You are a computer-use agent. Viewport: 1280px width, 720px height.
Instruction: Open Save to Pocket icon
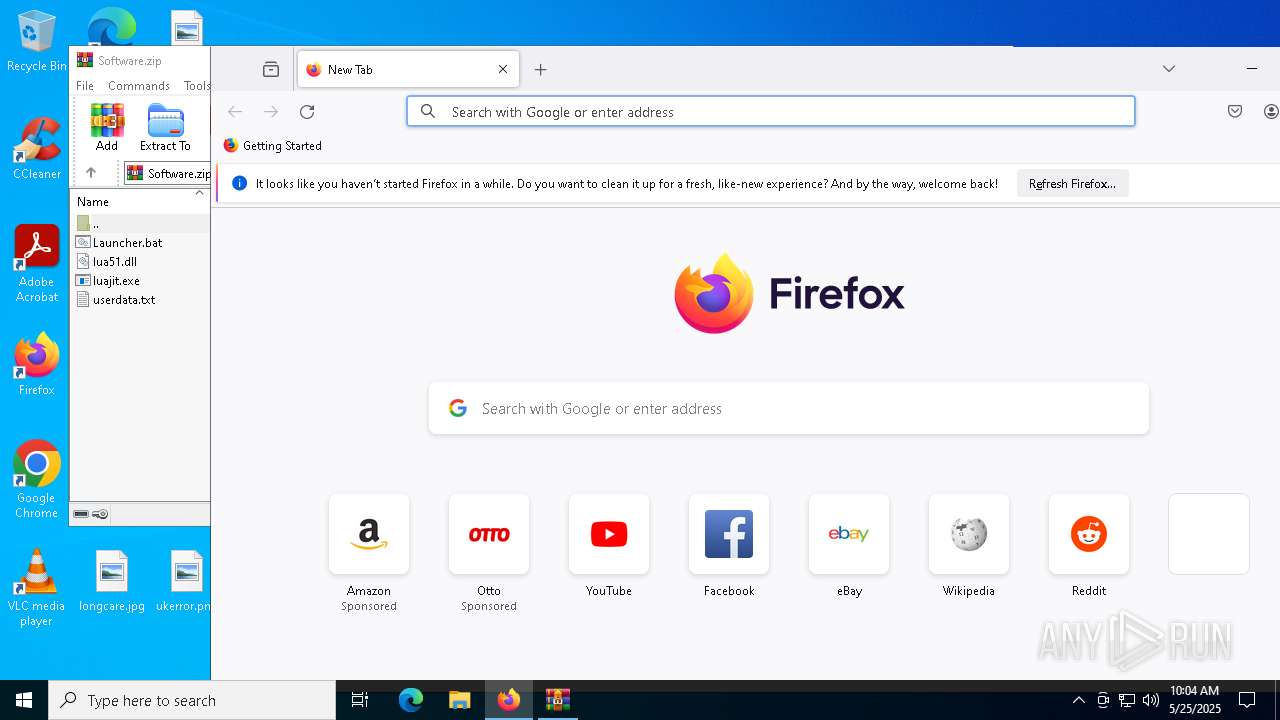point(1235,112)
